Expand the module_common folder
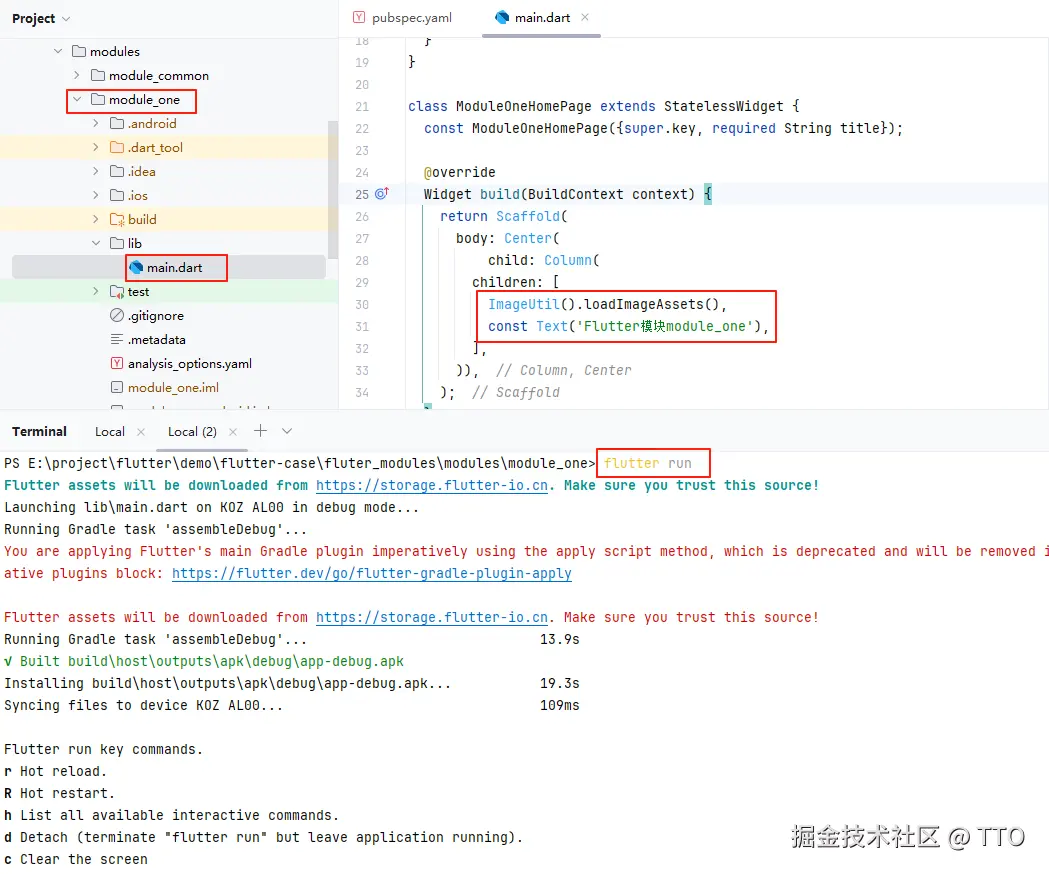This screenshot has height=874, width=1049. 77,75
